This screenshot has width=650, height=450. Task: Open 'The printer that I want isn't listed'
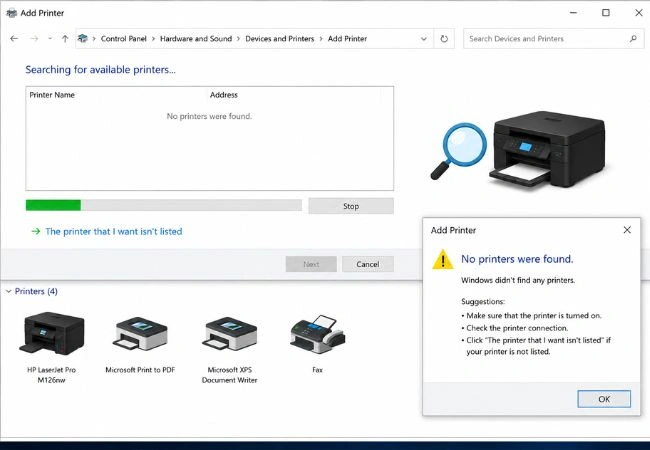114,231
